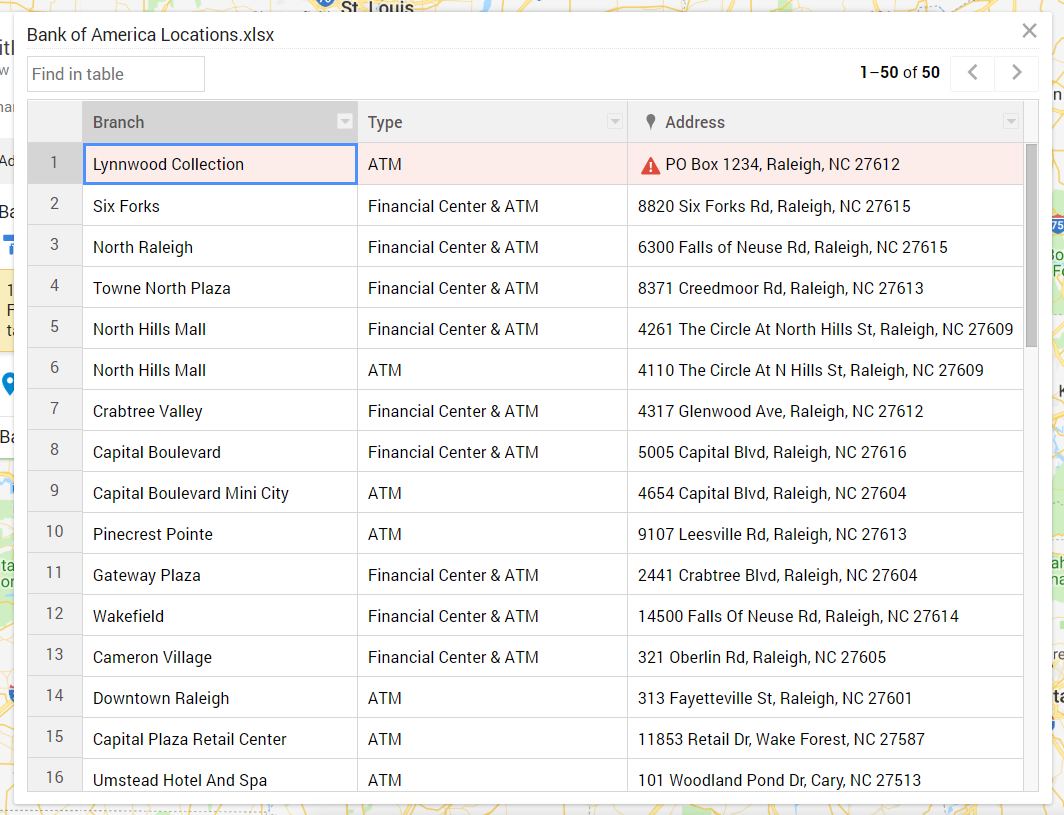Select the Wakefield branch cell
The width and height of the screenshot is (1064, 815).
click(x=220, y=616)
